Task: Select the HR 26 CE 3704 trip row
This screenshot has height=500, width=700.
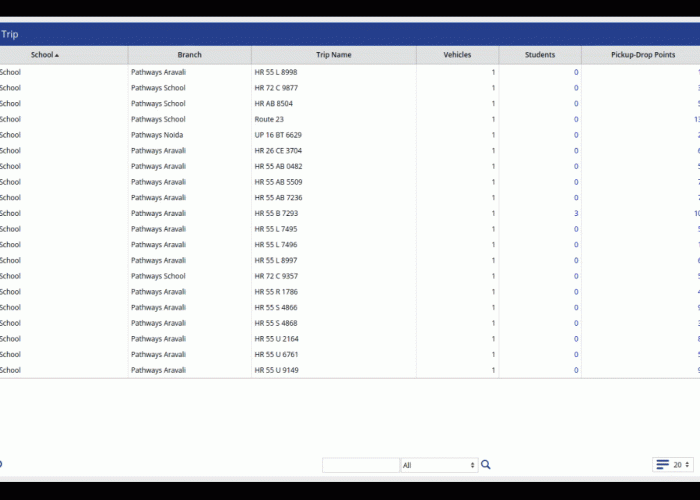Action: [278, 150]
